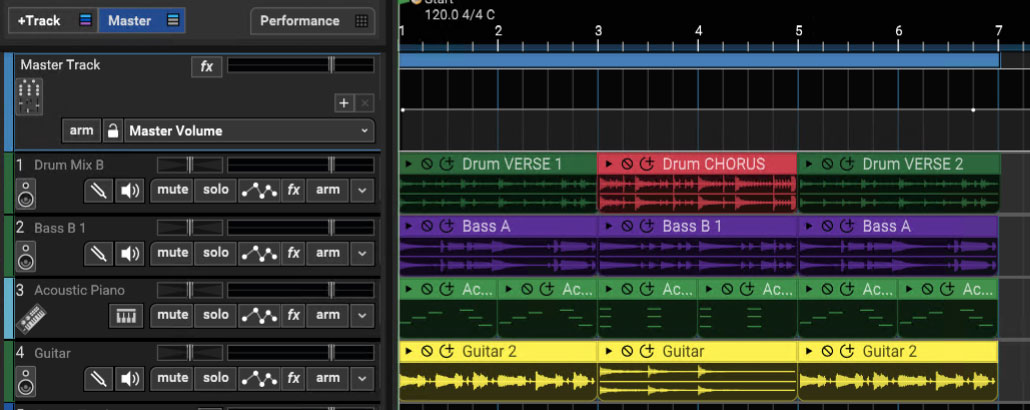Mute Bass B 1 clip icon
The width and height of the screenshot is (1030, 410).
(627, 227)
